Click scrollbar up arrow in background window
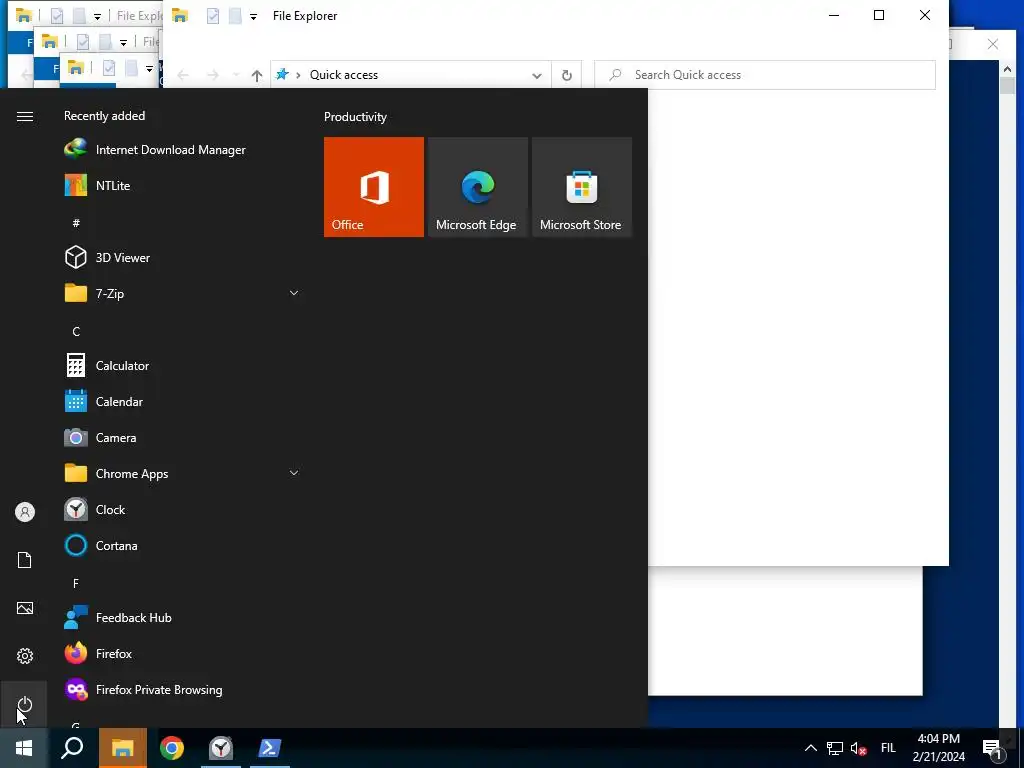This screenshot has height=768, width=1024. pos(1007,69)
